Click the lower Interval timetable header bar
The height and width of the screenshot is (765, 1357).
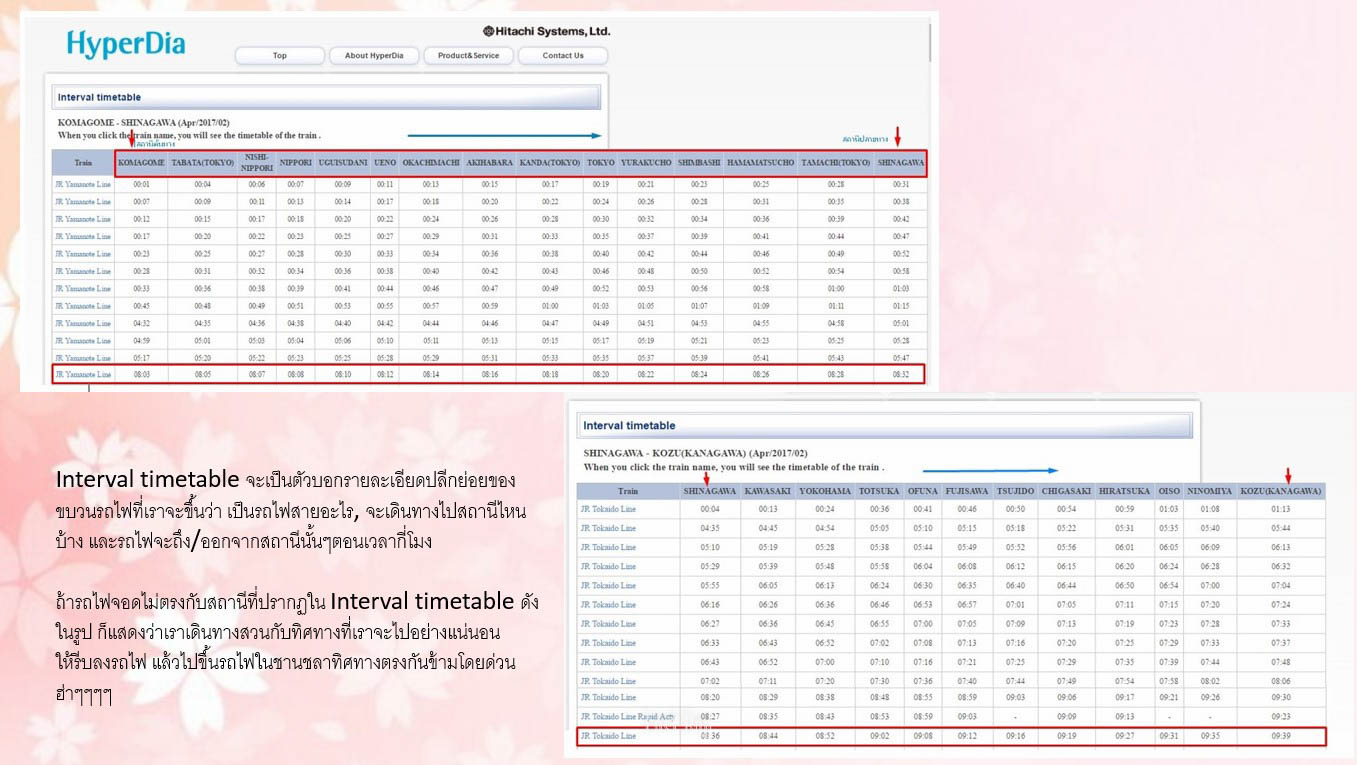click(x=884, y=425)
